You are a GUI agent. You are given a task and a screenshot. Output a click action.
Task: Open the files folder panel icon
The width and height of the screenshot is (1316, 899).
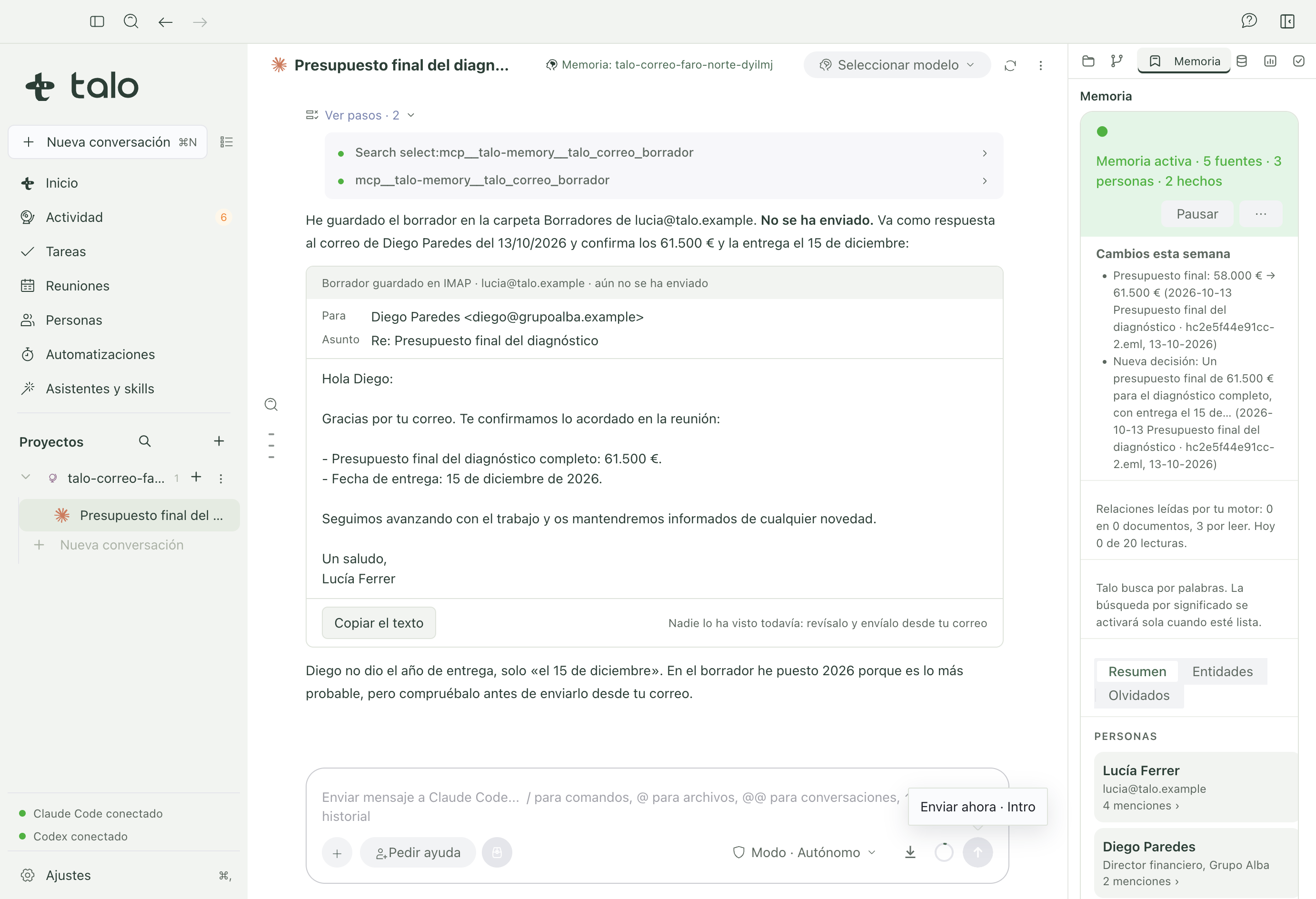1088,61
